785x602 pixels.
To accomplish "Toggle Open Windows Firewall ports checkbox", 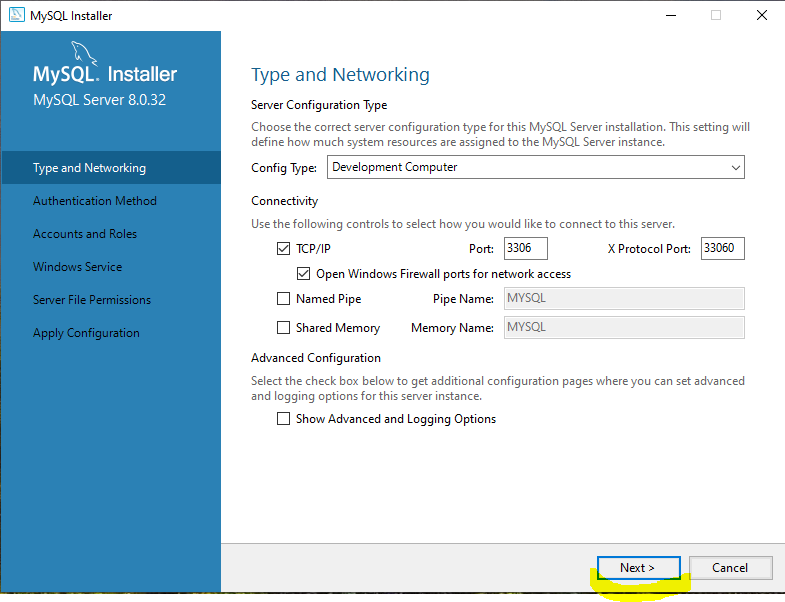I will pyautogui.click(x=303, y=273).
